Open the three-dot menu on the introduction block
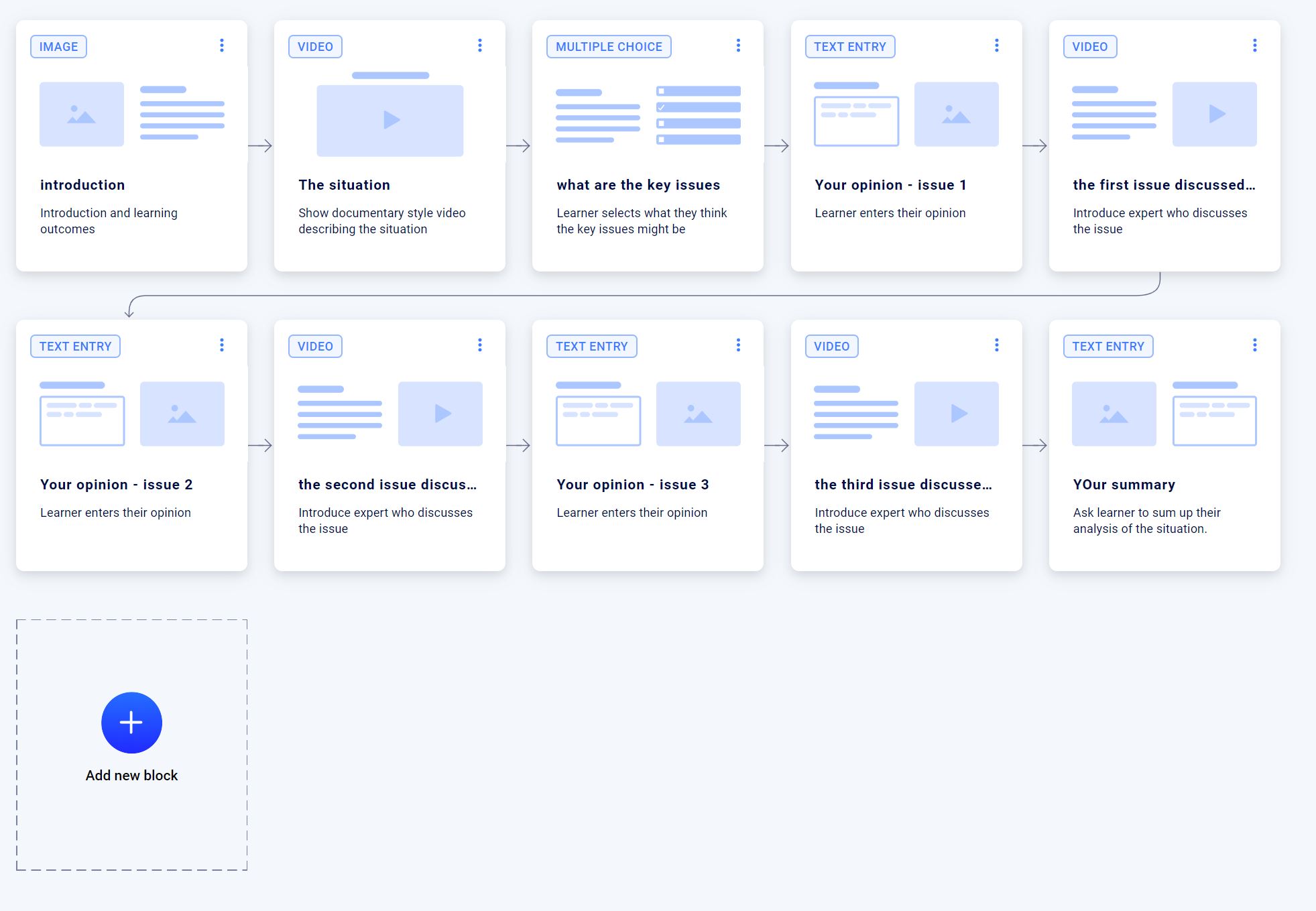 [x=222, y=46]
